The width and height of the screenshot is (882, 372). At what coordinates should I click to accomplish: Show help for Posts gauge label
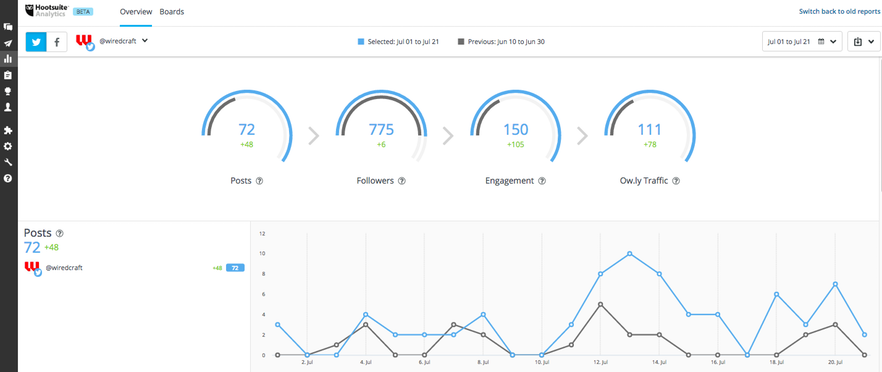click(x=260, y=181)
